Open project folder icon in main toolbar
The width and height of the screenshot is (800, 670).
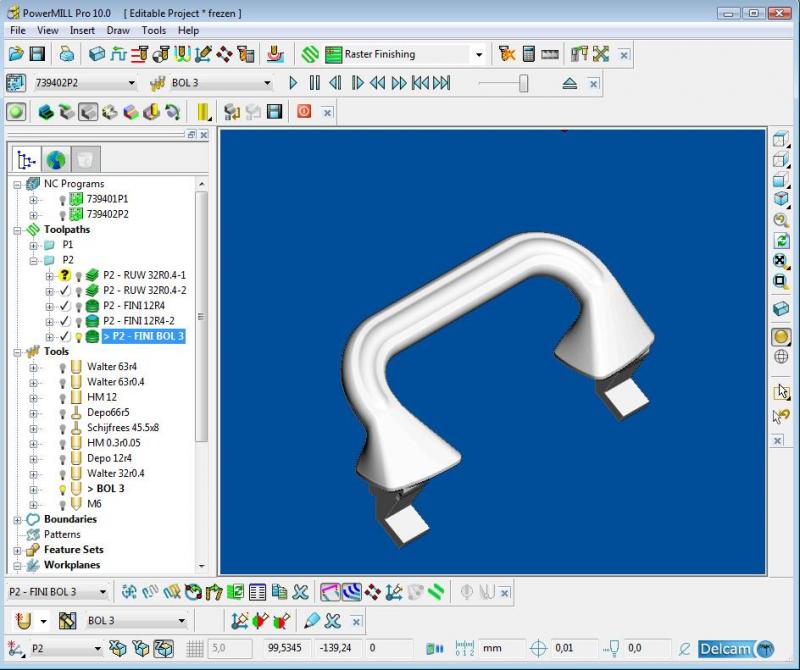(x=16, y=54)
